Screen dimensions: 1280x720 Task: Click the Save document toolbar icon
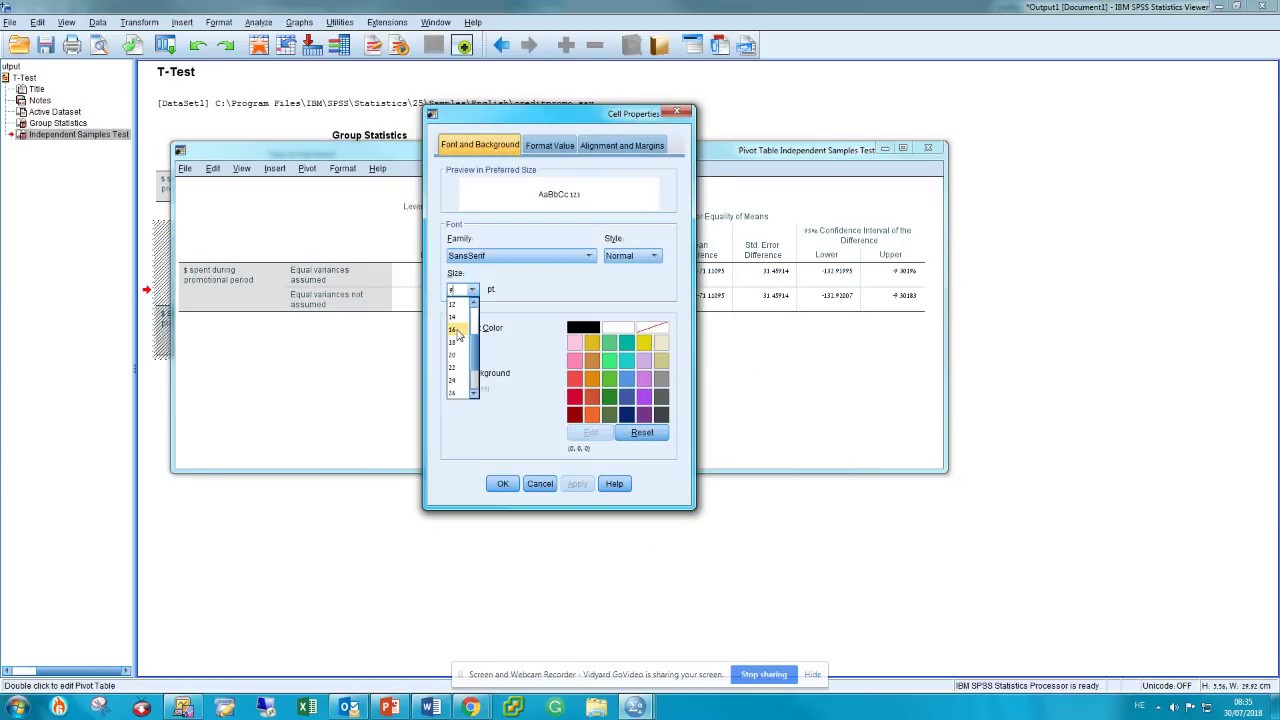pyautogui.click(x=46, y=45)
